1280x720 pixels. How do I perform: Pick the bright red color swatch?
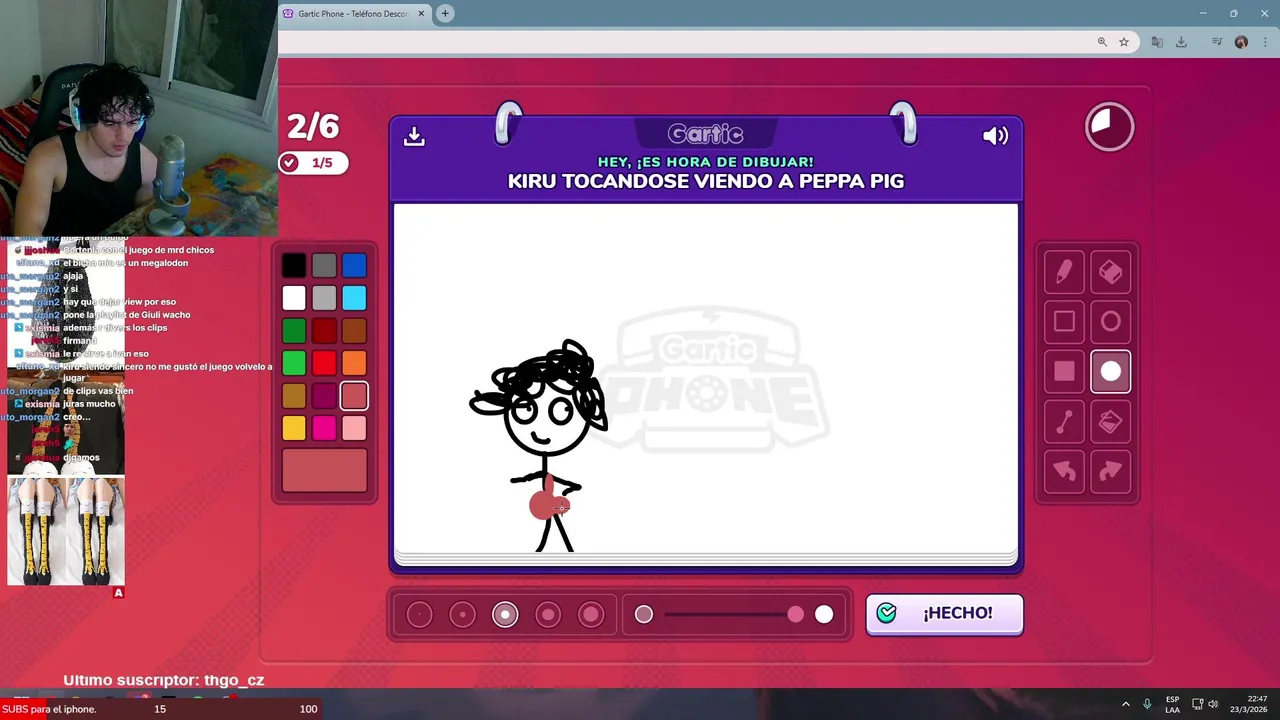(324, 363)
